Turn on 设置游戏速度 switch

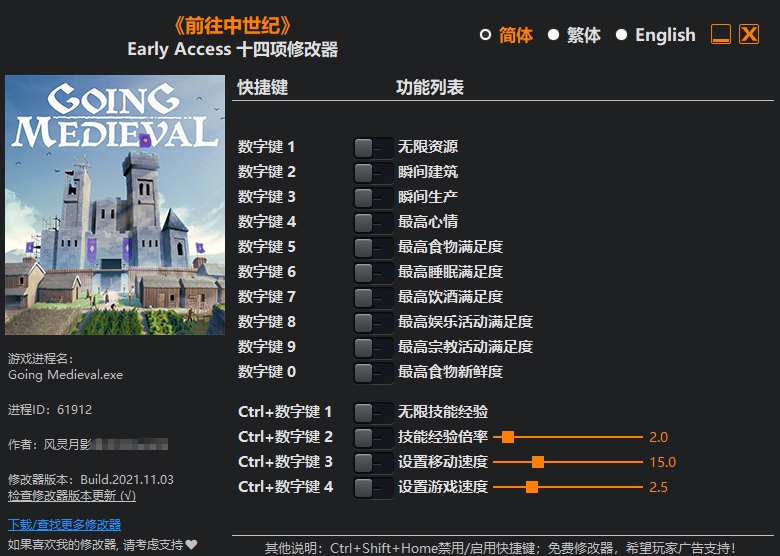coord(373,487)
